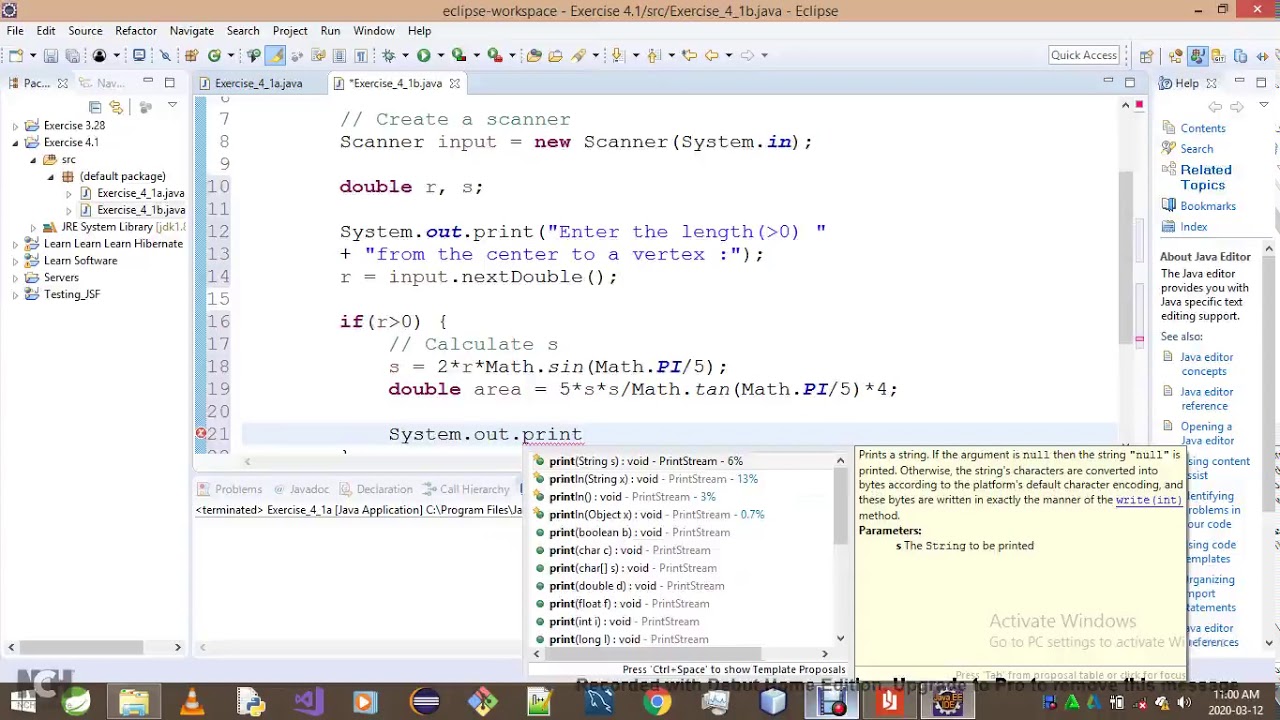Select Learn Software project

click(x=80, y=261)
